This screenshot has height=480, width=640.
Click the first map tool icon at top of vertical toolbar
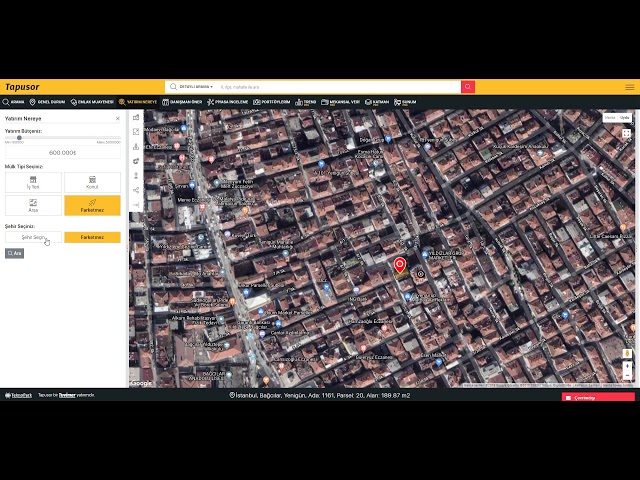(x=136, y=118)
